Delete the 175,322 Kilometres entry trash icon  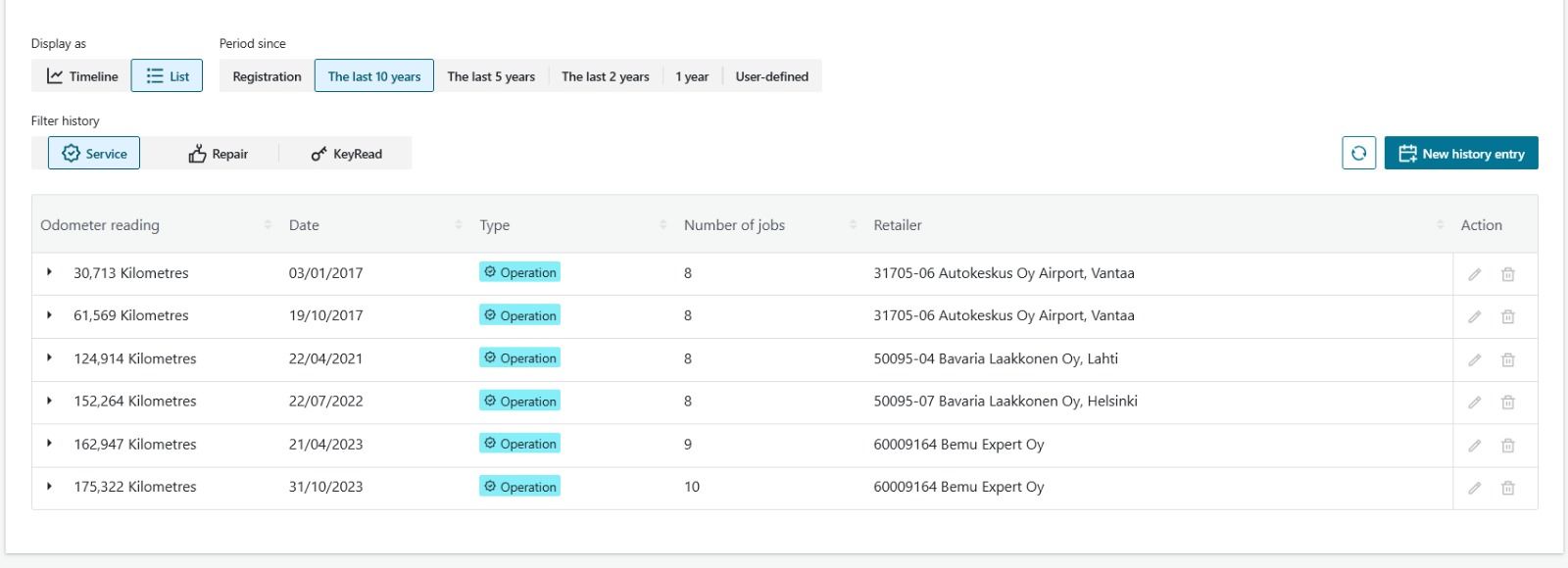tap(1508, 488)
